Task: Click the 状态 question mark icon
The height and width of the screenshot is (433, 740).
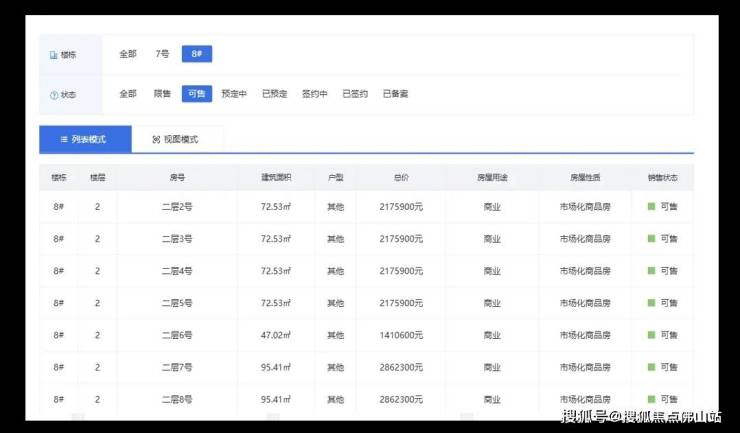Action: click(x=54, y=95)
